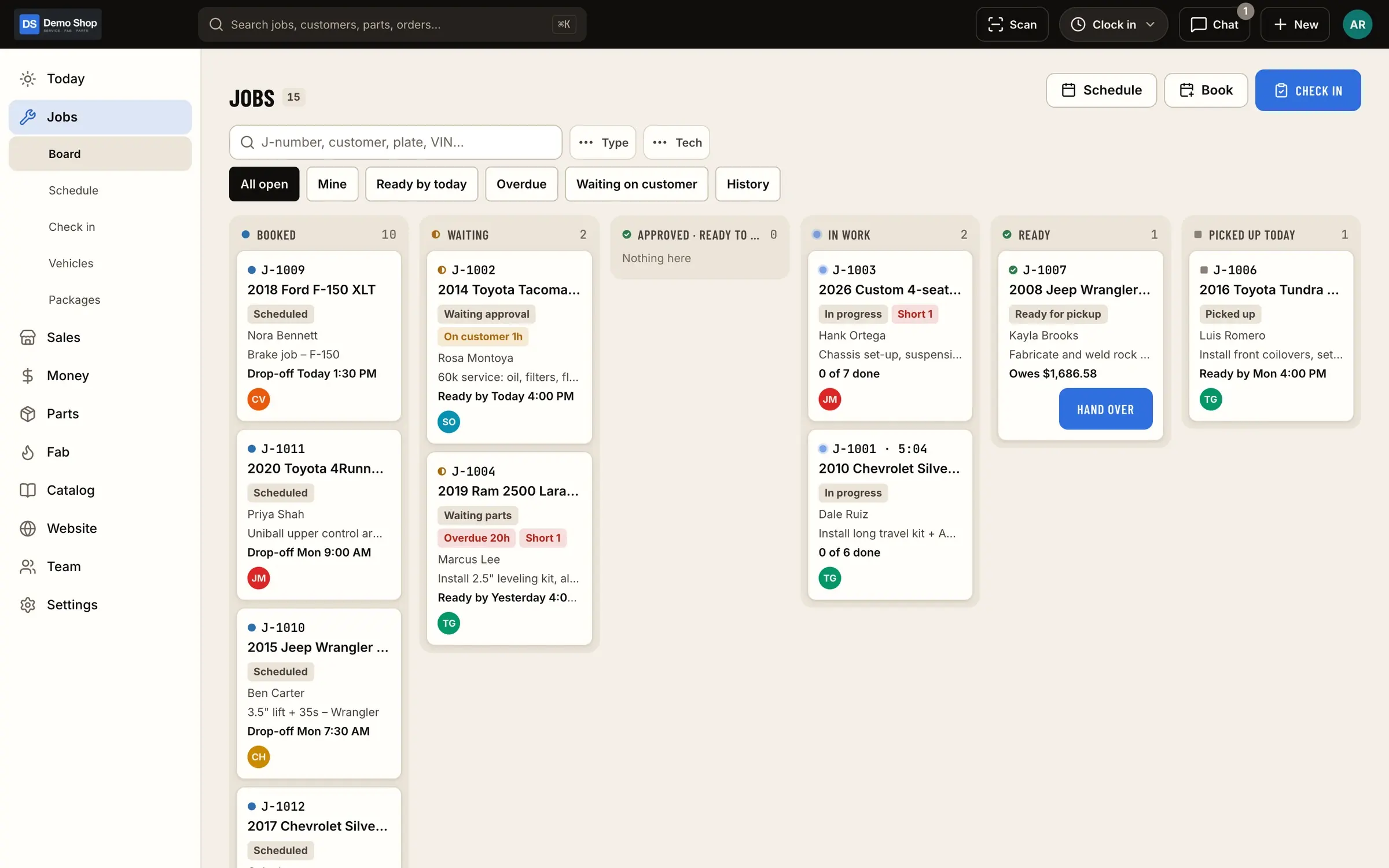Click the Scan button
This screenshot has height=868, width=1389.
[1012, 24]
